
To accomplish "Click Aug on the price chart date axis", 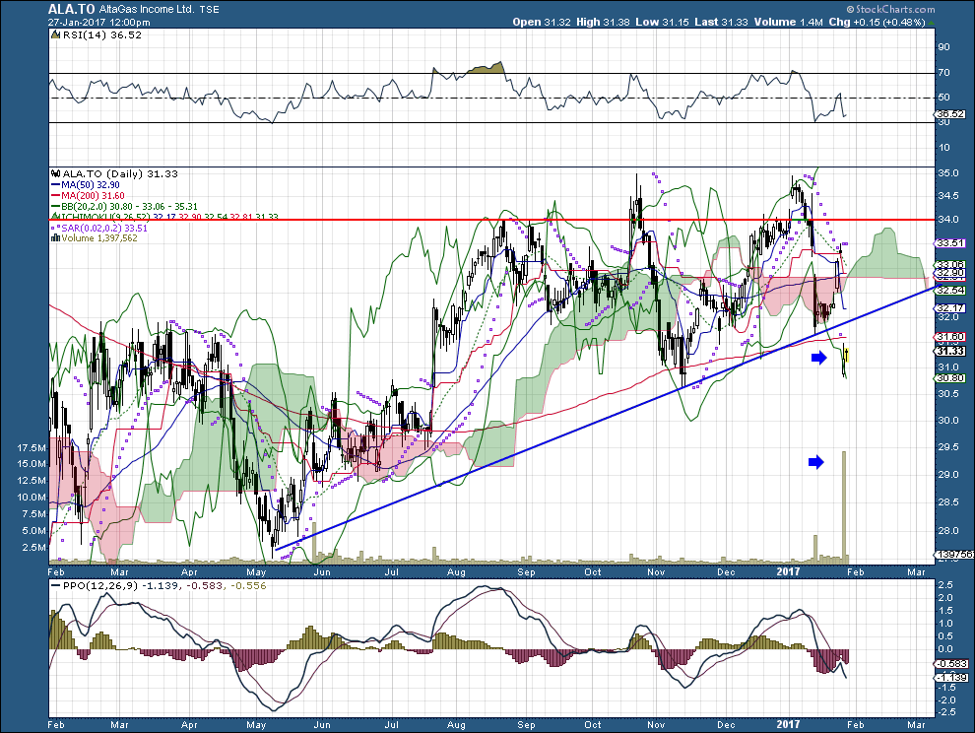I will (456, 572).
